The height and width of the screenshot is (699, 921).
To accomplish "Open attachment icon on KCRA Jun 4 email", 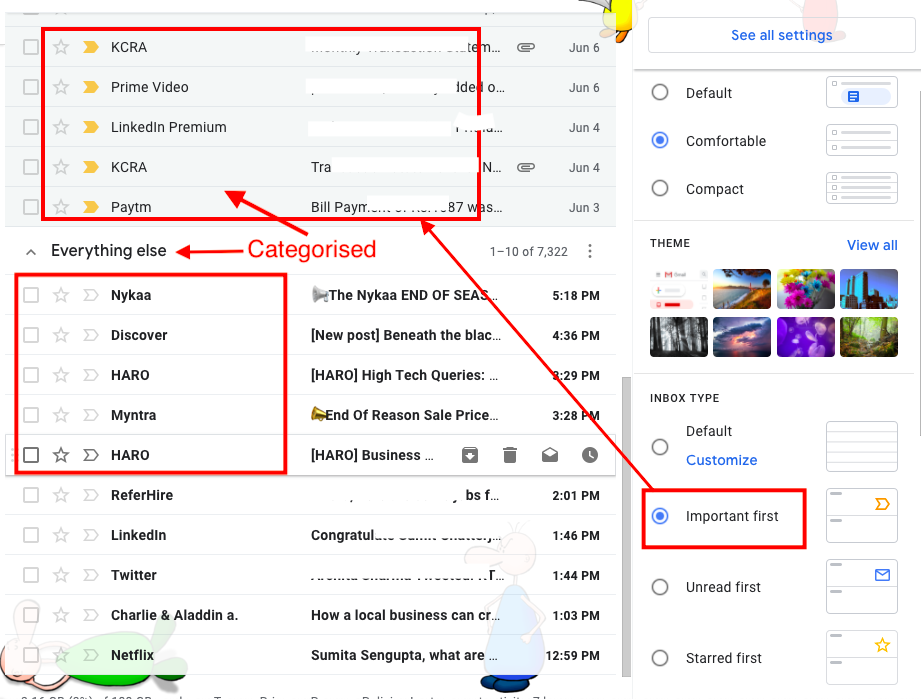I will [526, 167].
